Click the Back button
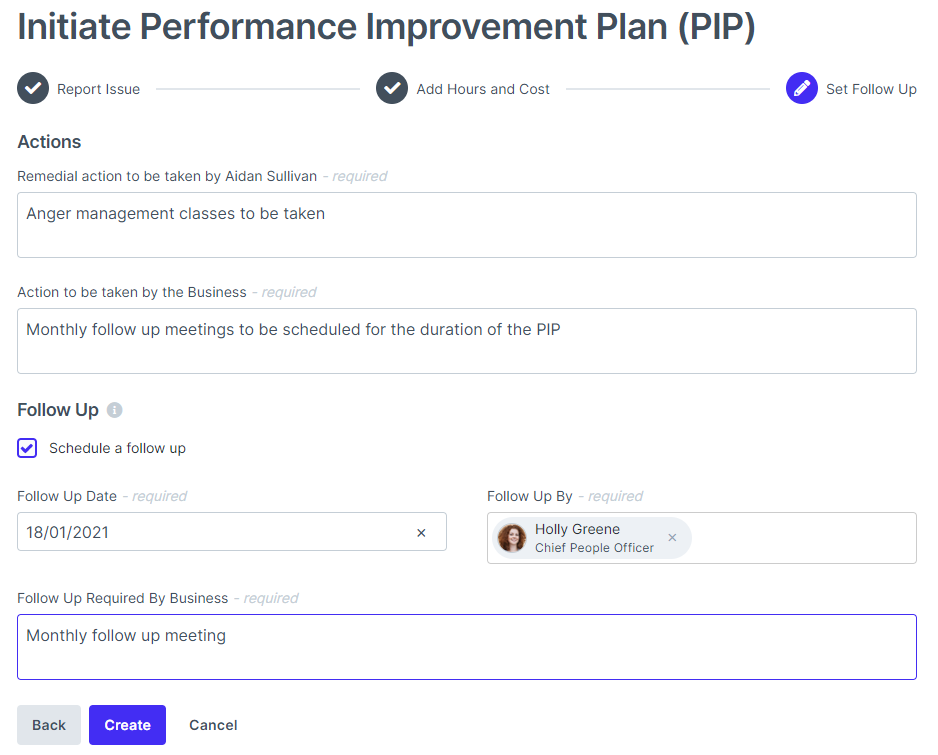Image resolution: width=938 pixels, height=755 pixels. [x=49, y=725]
